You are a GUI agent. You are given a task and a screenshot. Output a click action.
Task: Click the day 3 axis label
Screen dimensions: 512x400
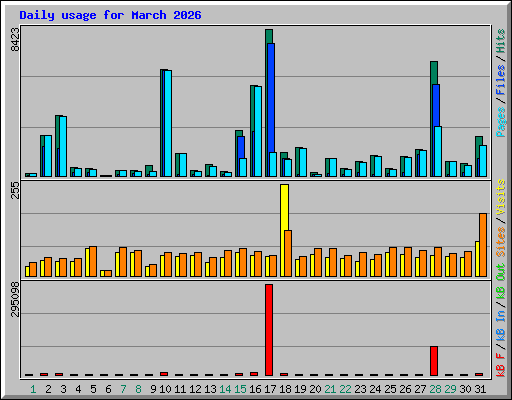point(63,389)
